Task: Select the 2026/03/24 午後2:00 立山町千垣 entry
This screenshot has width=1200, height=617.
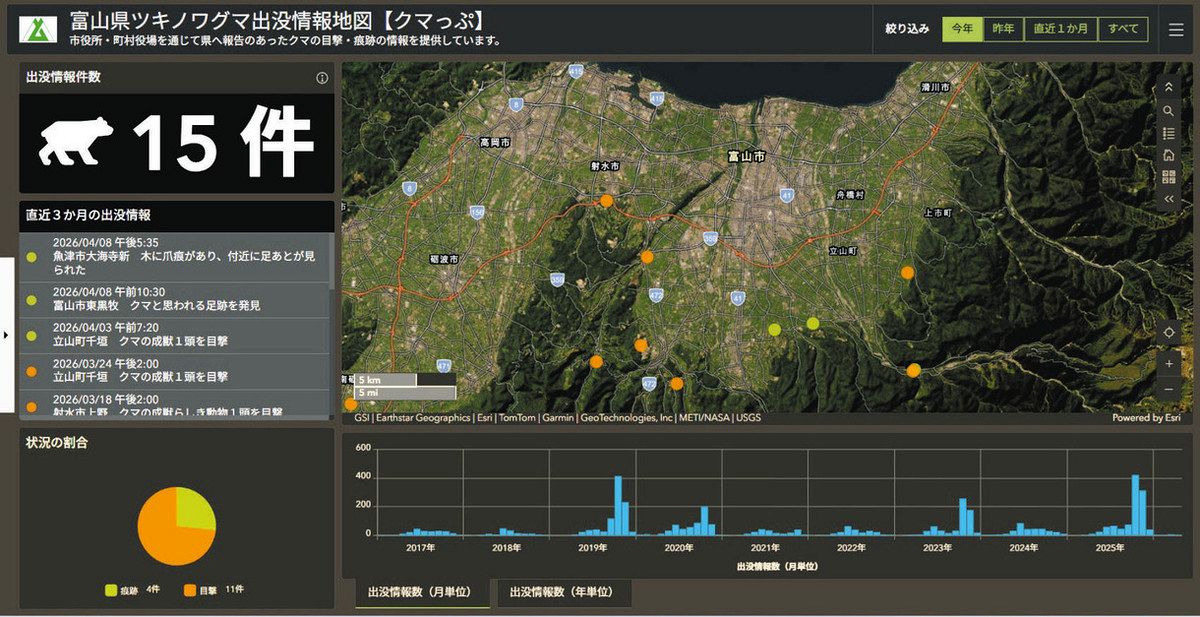Action: coord(176,371)
